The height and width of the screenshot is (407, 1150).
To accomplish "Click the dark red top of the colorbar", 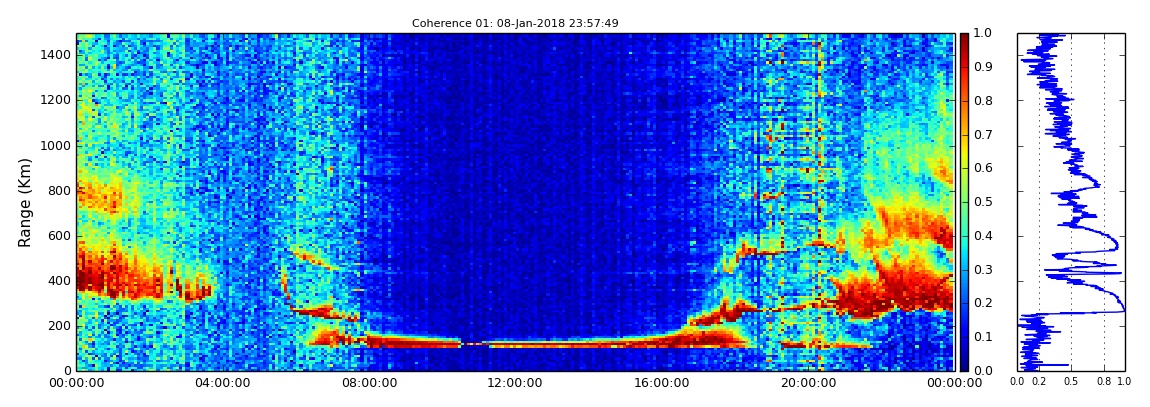I will tap(964, 40).
